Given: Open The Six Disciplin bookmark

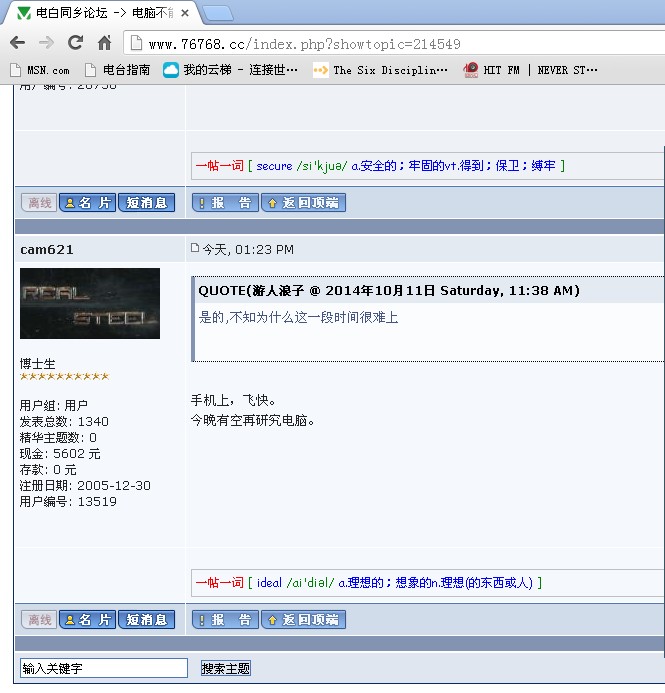Looking at the screenshot, I should 381,70.
